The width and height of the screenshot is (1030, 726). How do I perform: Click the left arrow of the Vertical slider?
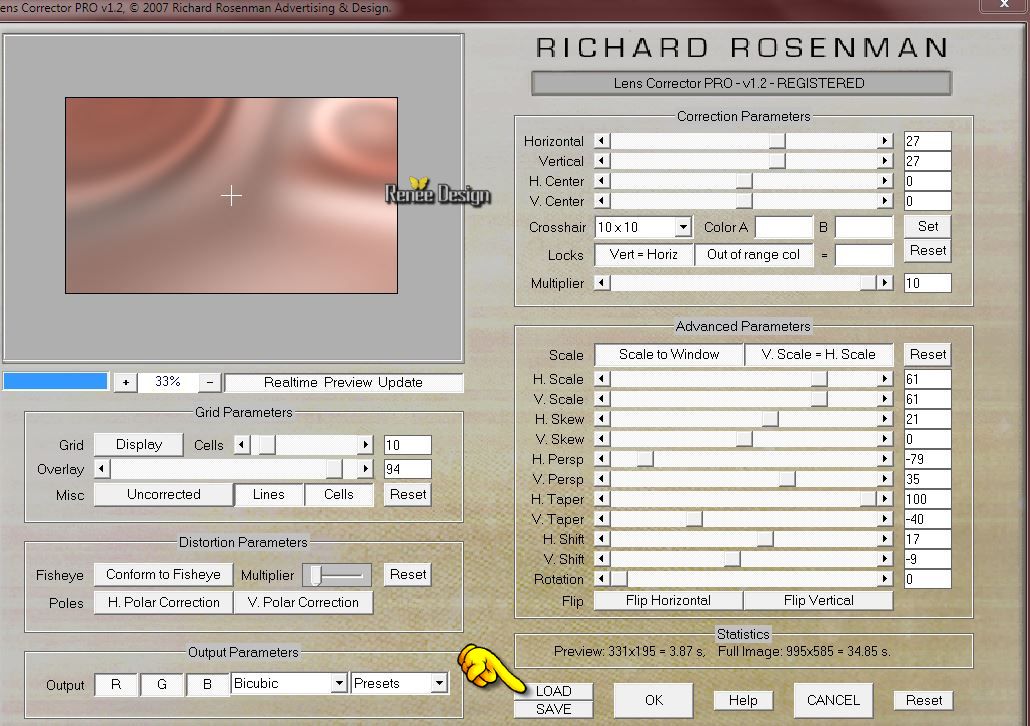click(602, 161)
